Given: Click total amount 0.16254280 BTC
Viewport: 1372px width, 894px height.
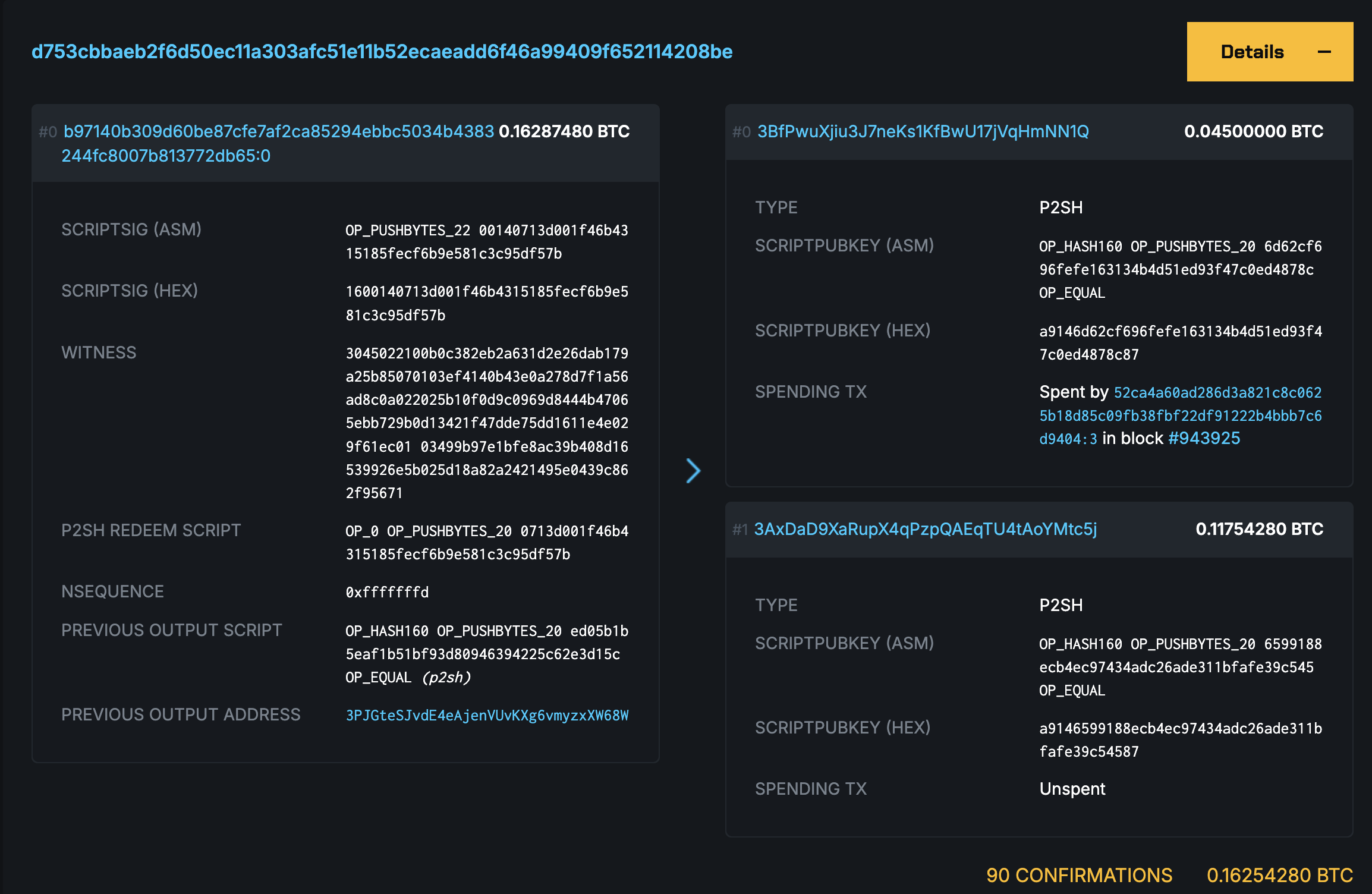Looking at the screenshot, I should coord(1280,875).
